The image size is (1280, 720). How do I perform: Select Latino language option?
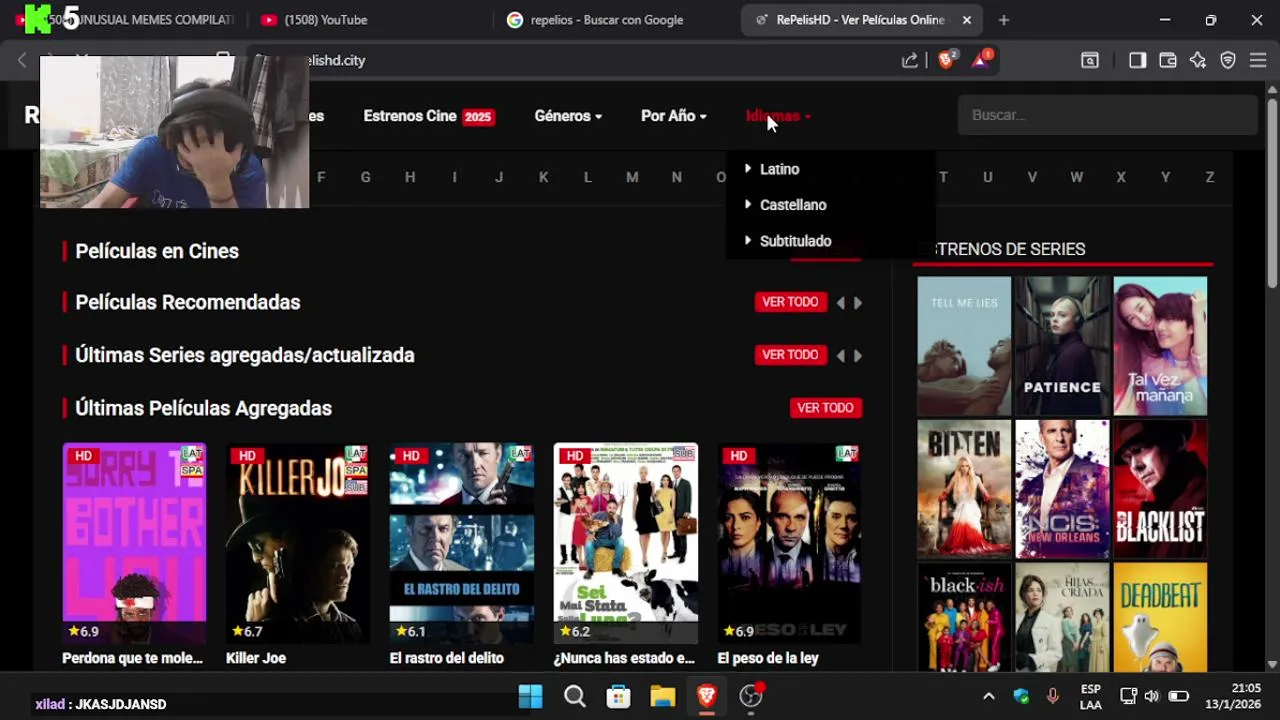[x=779, y=169]
